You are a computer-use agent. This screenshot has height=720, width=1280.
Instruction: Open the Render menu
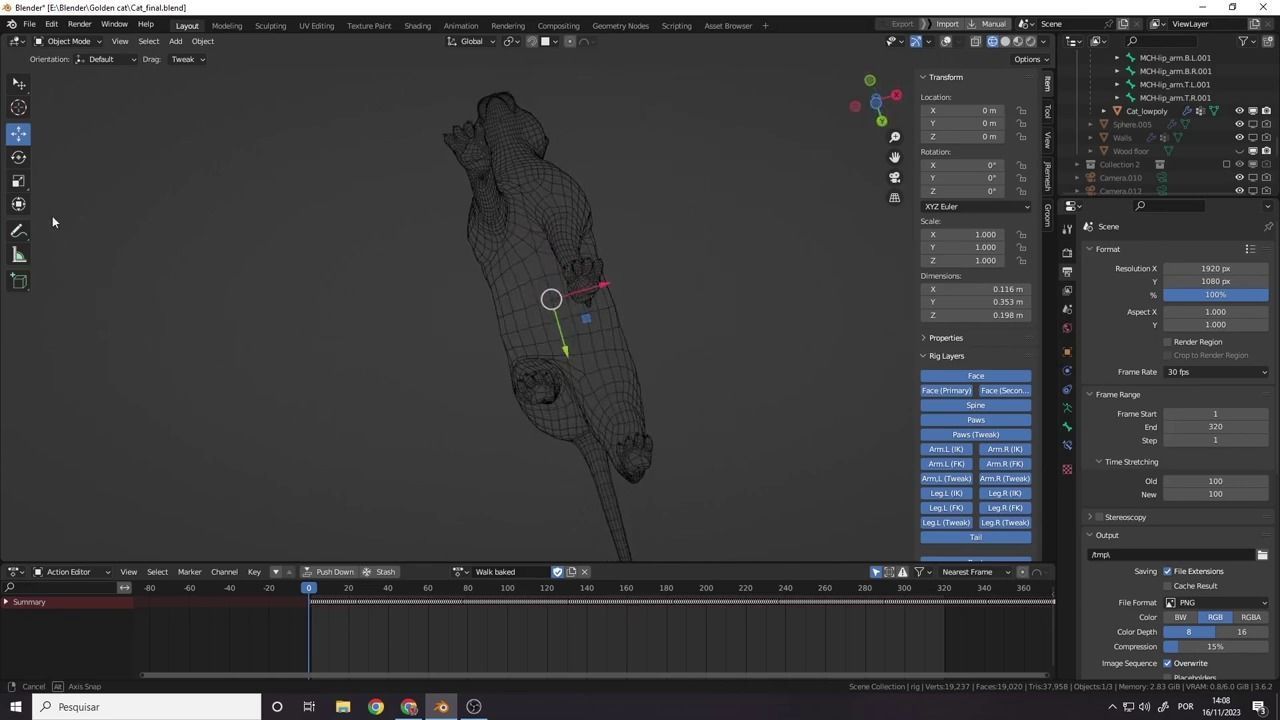tap(79, 24)
